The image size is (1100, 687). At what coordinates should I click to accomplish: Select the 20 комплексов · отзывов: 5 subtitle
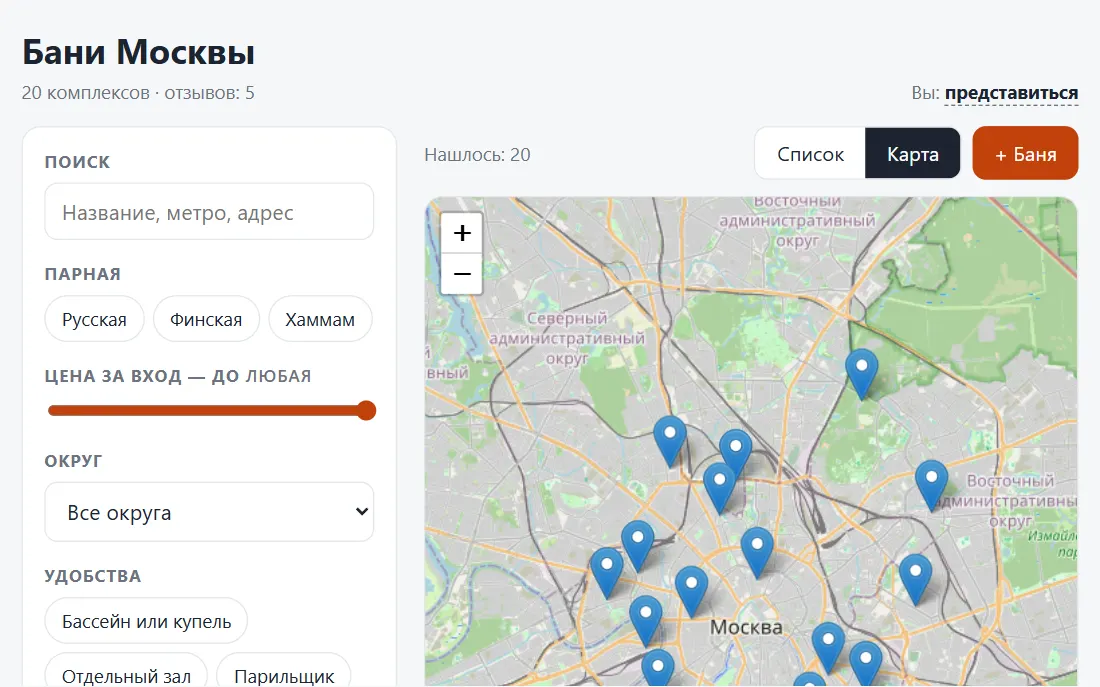click(138, 93)
